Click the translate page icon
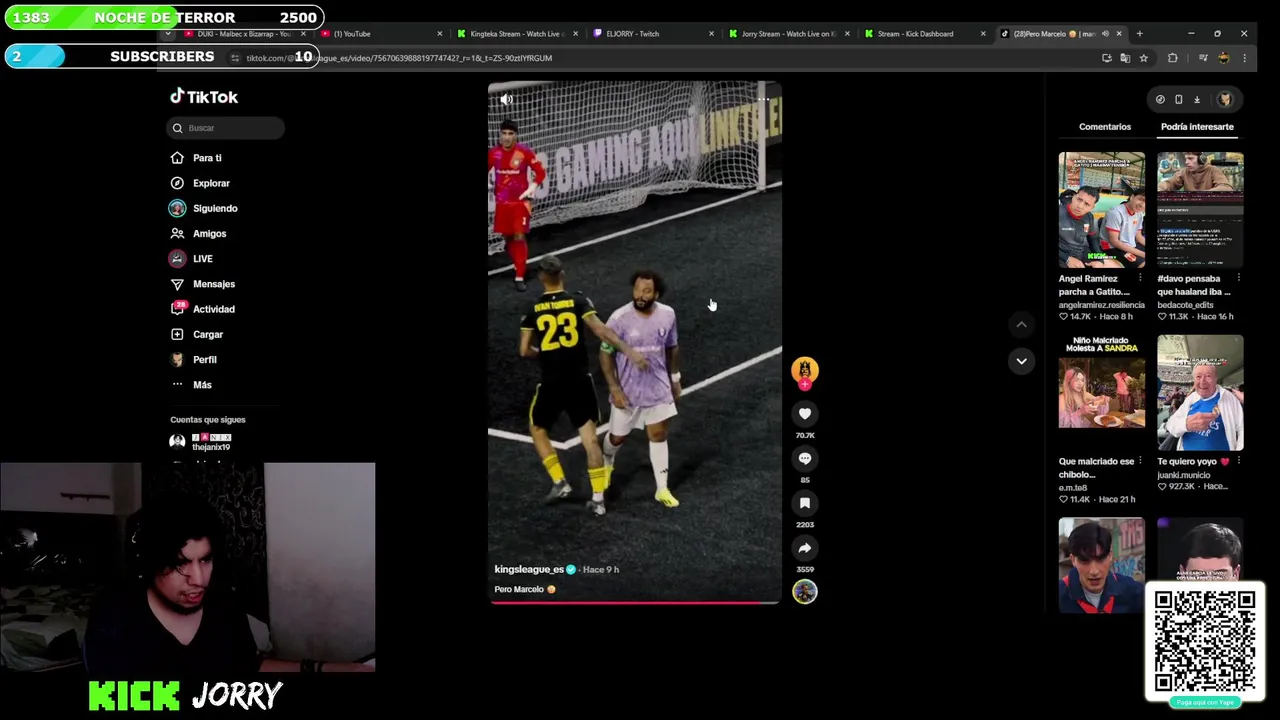Screen dimensions: 1280x720 coord(1125,58)
